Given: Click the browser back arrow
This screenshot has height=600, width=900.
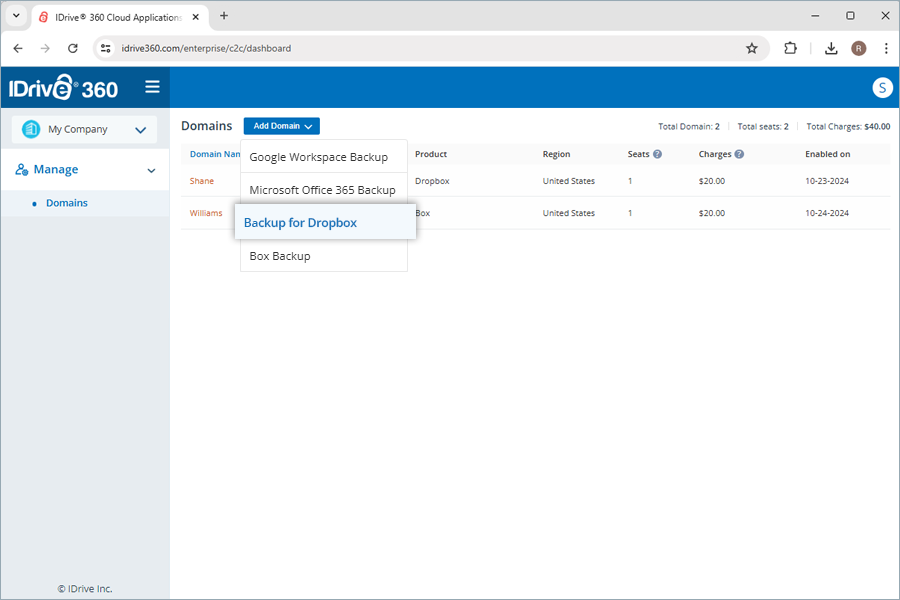Looking at the screenshot, I should 17,47.
